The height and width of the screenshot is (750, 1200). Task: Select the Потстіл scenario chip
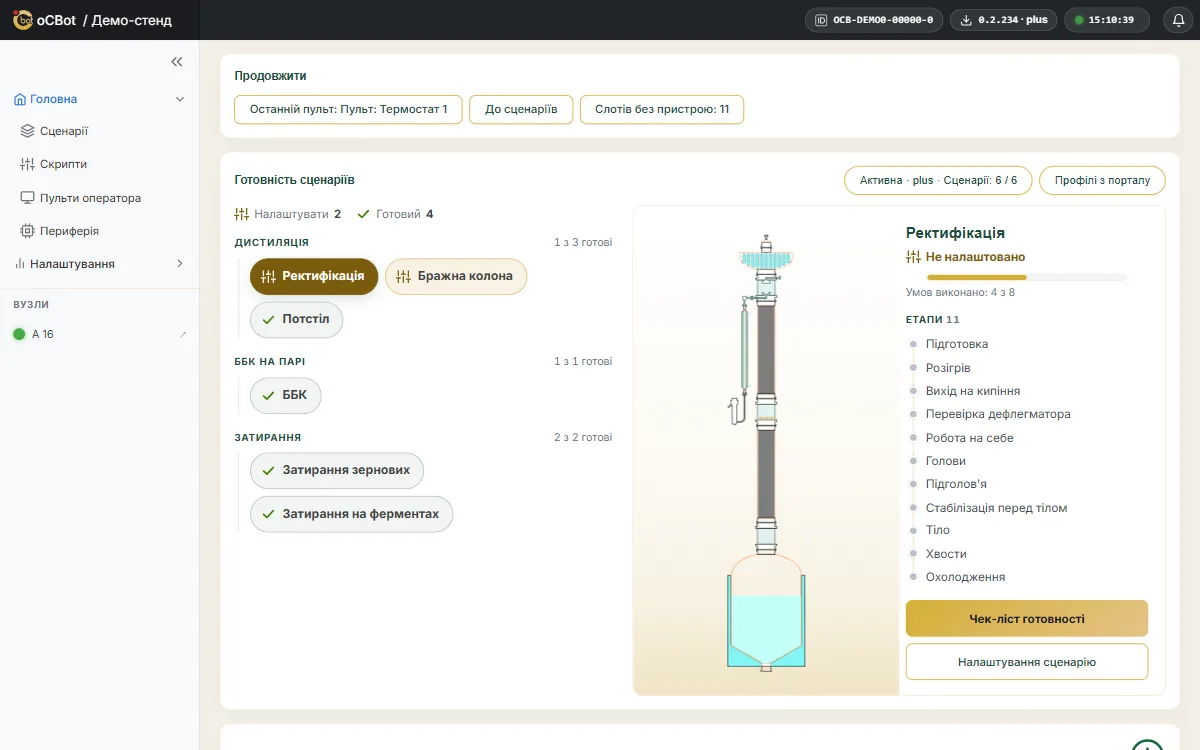pyautogui.click(x=296, y=320)
